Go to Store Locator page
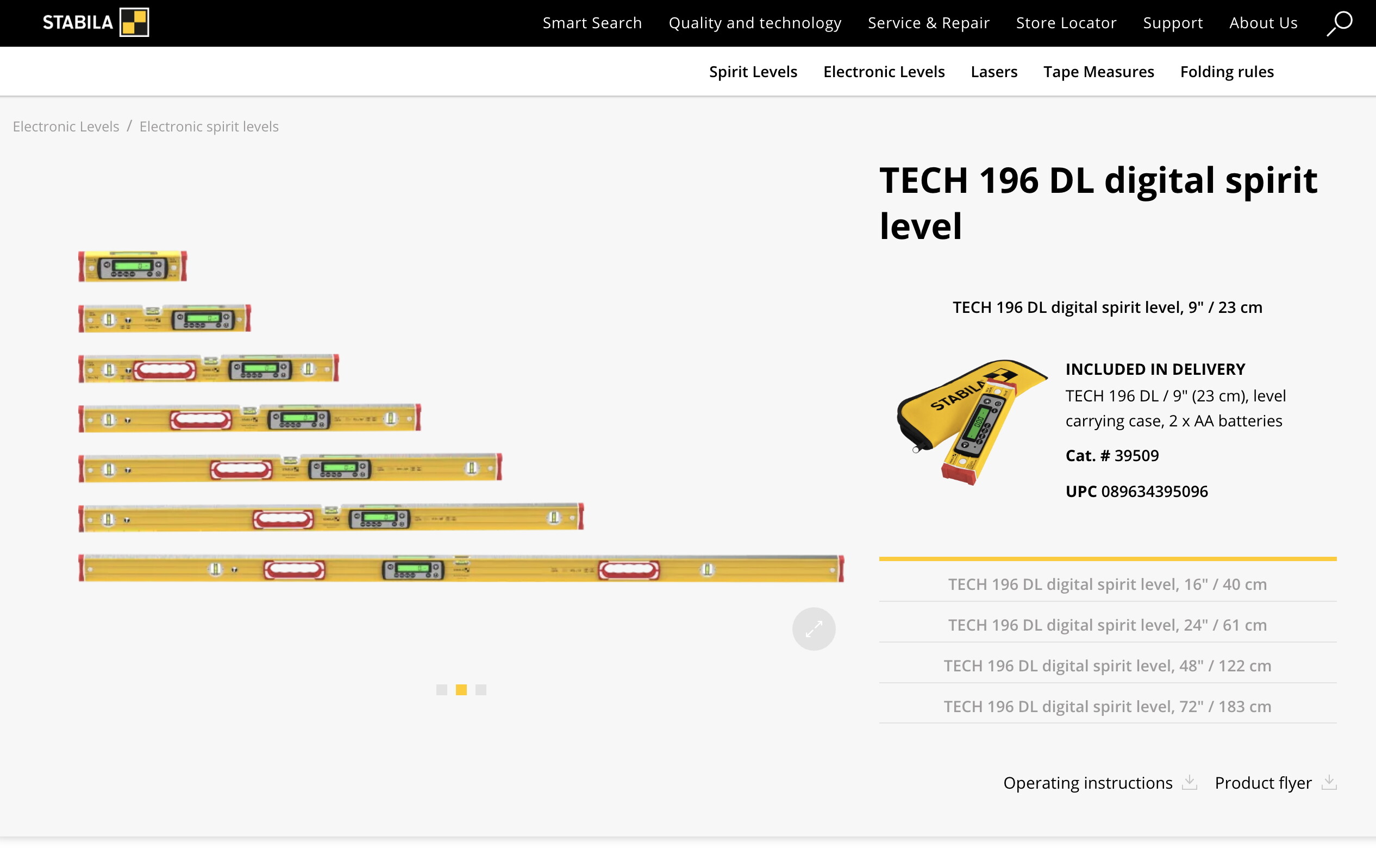Screen dimensions: 1376x868 (1066, 23)
